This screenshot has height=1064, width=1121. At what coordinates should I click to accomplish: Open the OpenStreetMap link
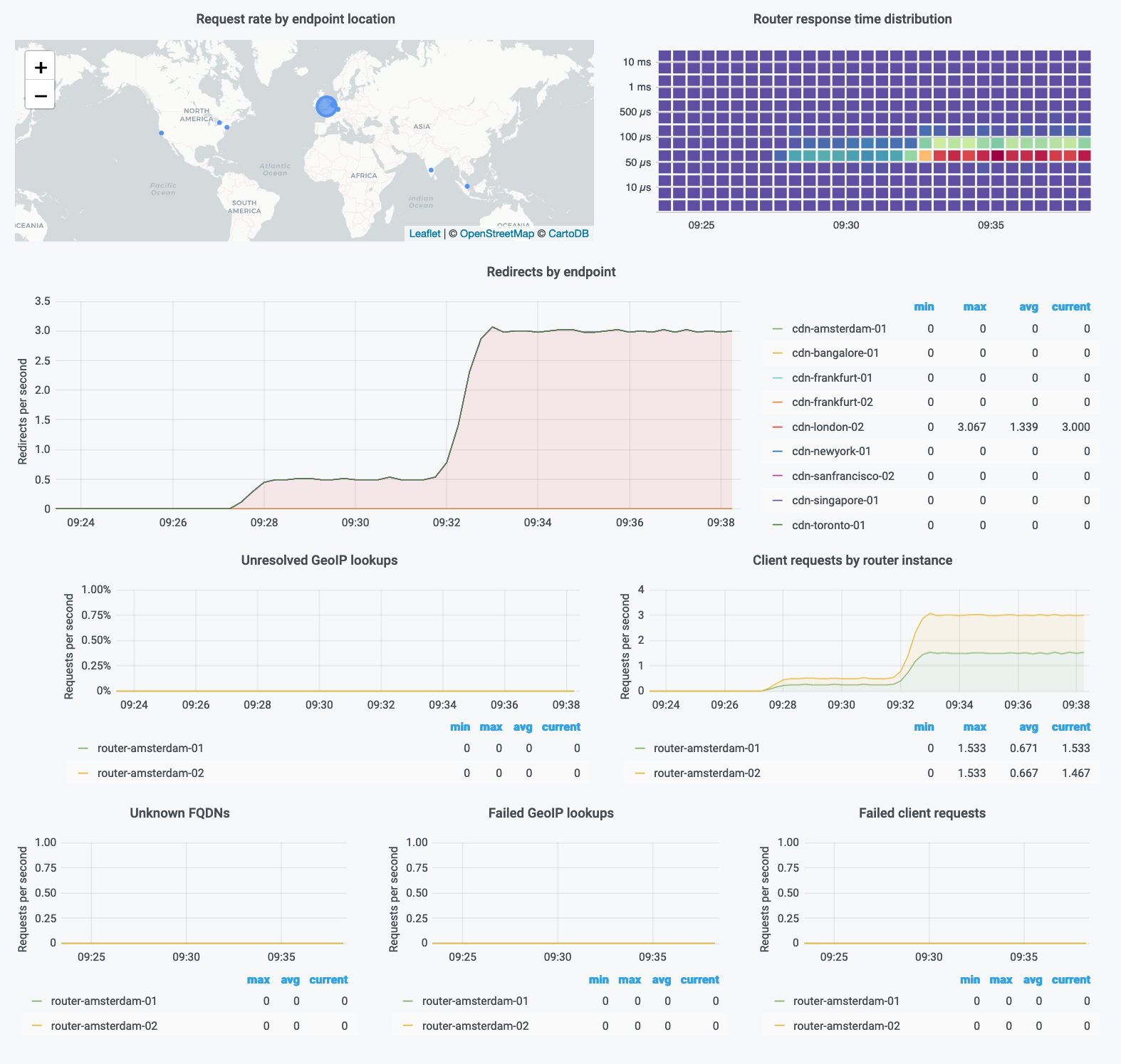point(496,234)
